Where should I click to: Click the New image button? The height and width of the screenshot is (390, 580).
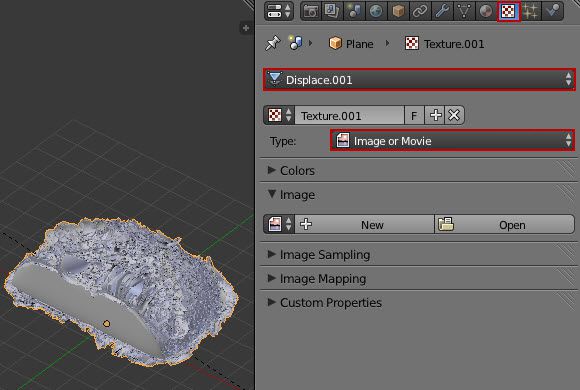click(364, 225)
